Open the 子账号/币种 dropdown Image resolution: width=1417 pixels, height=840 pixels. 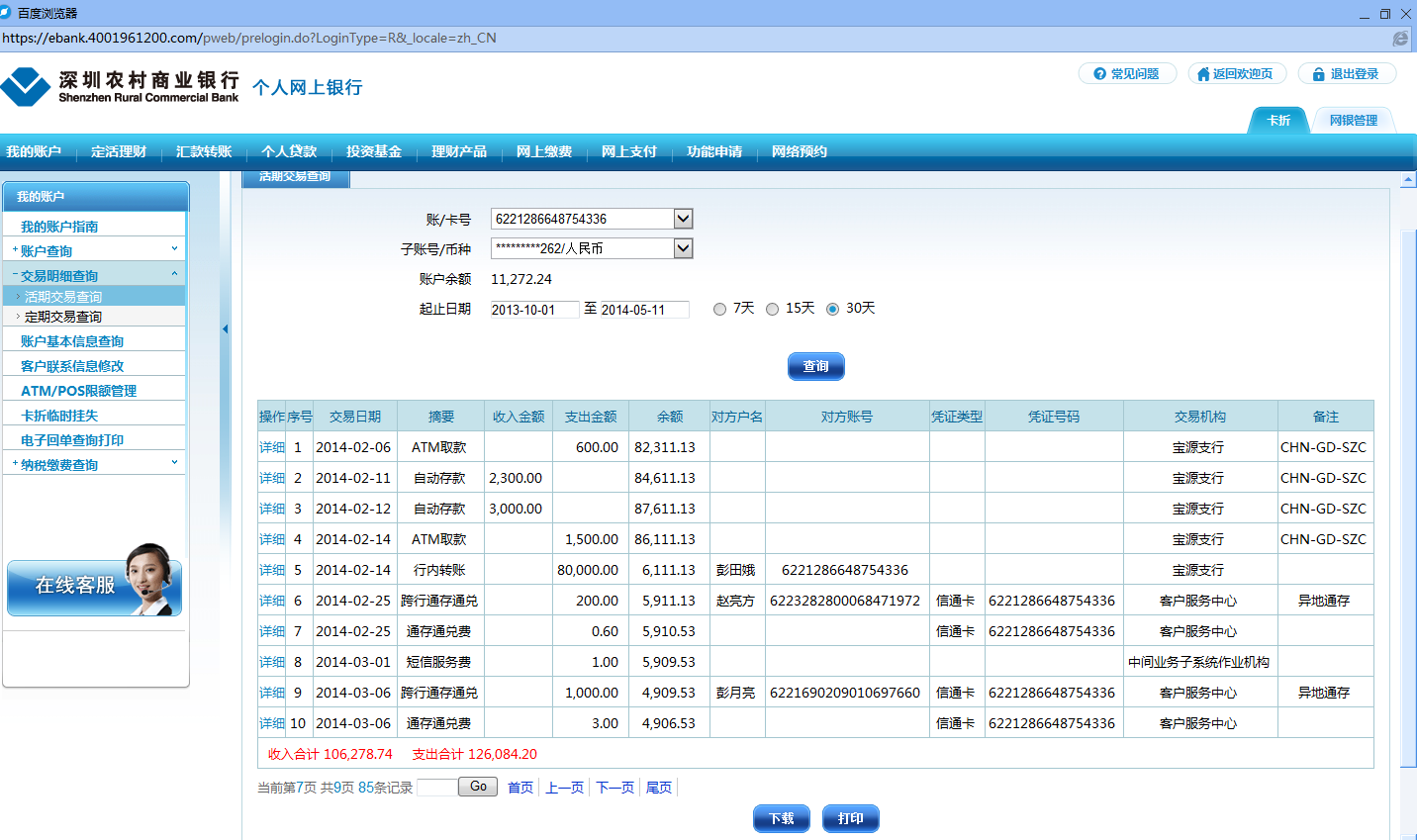[x=683, y=248]
